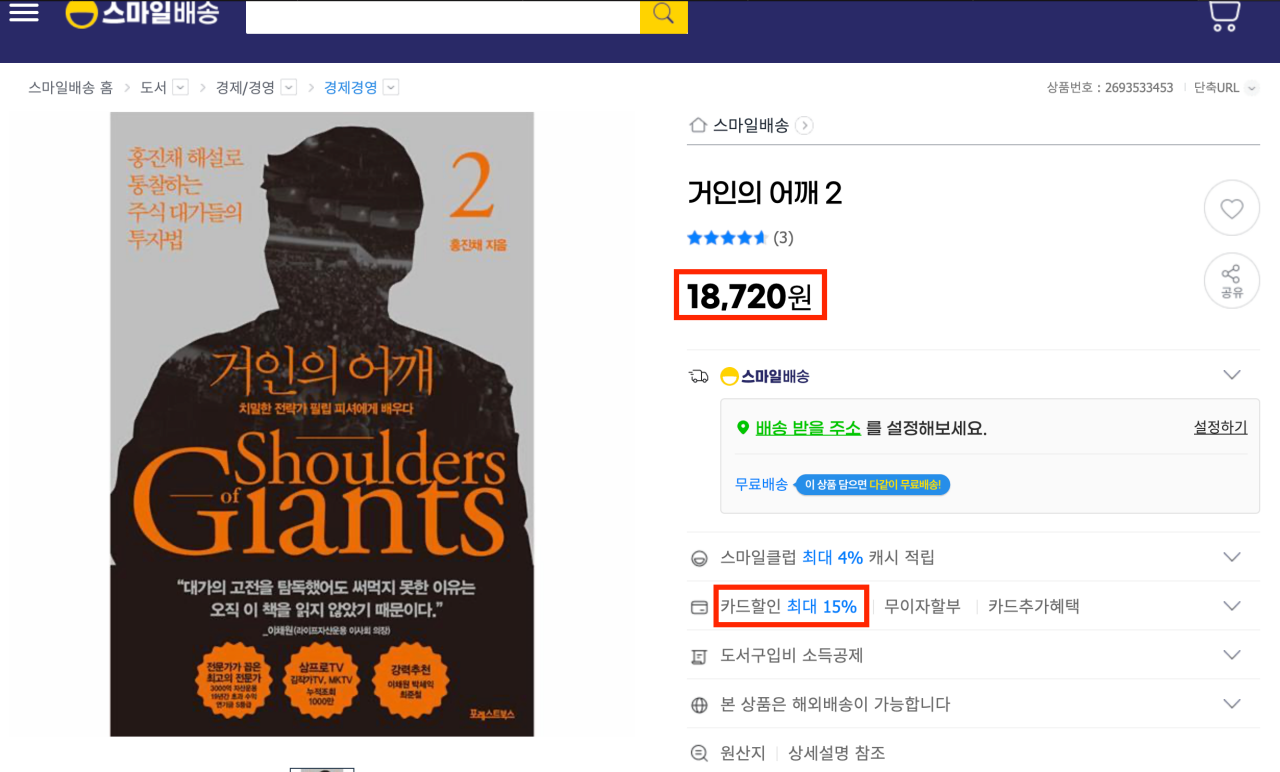Click the book cover image
Viewport: 1280px width, 772px height.
click(322, 424)
